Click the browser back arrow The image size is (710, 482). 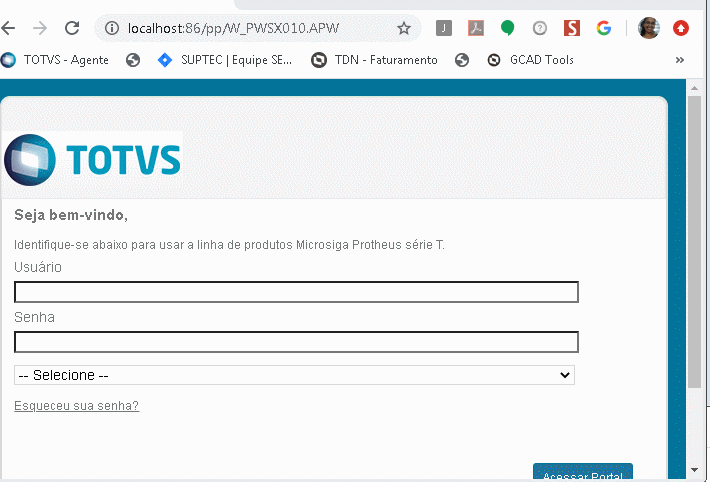coord(8,29)
